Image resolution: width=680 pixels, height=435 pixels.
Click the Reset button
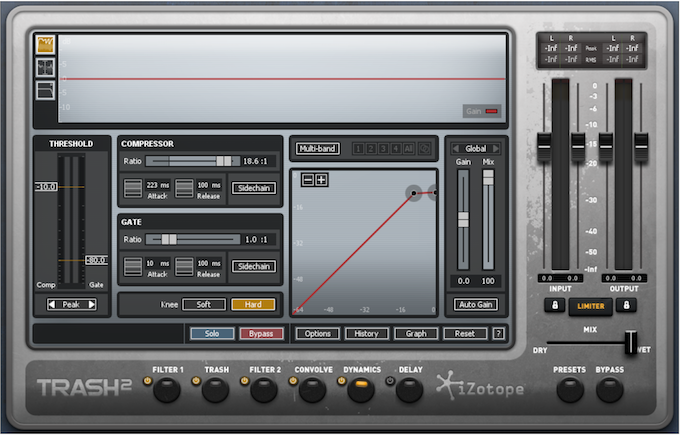click(465, 334)
